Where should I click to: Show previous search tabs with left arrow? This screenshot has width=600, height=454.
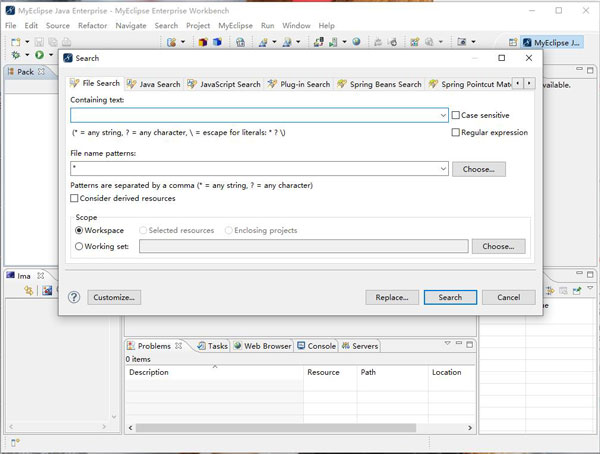point(518,83)
